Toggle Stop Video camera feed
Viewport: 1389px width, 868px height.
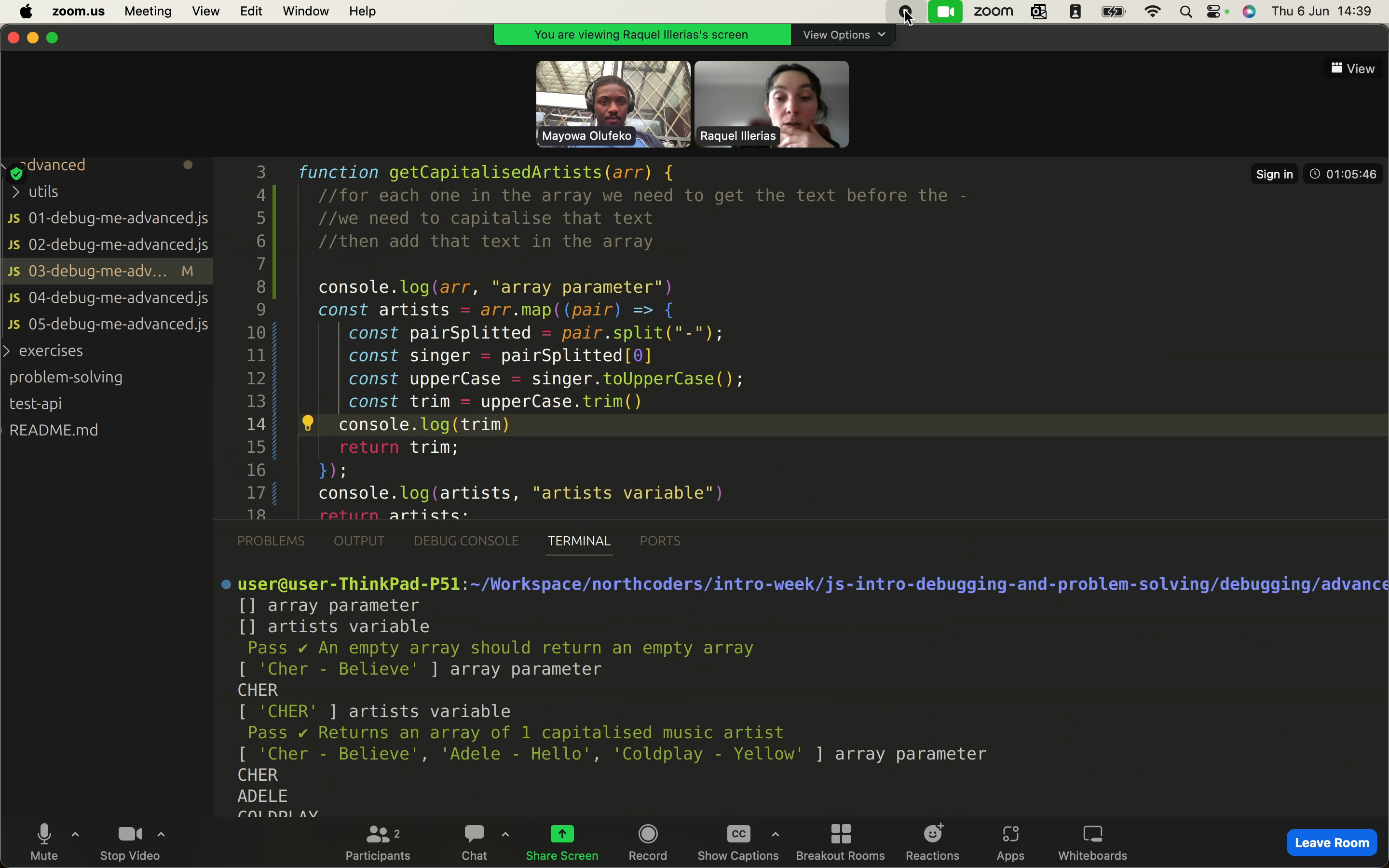tap(128, 841)
